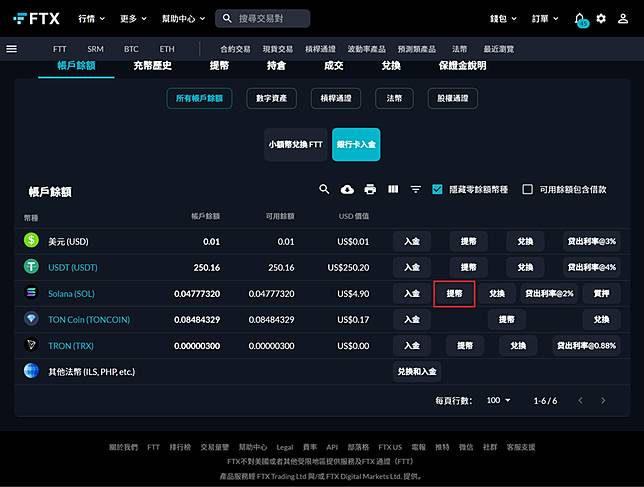Open the 訂單 dropdown
This screenshot has height=487, width=644.
545,18
